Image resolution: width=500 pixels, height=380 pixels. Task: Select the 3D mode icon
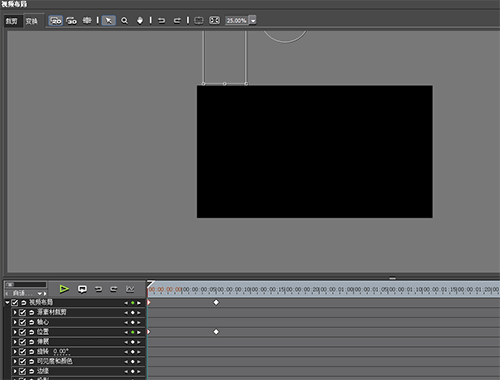[71, 21]
